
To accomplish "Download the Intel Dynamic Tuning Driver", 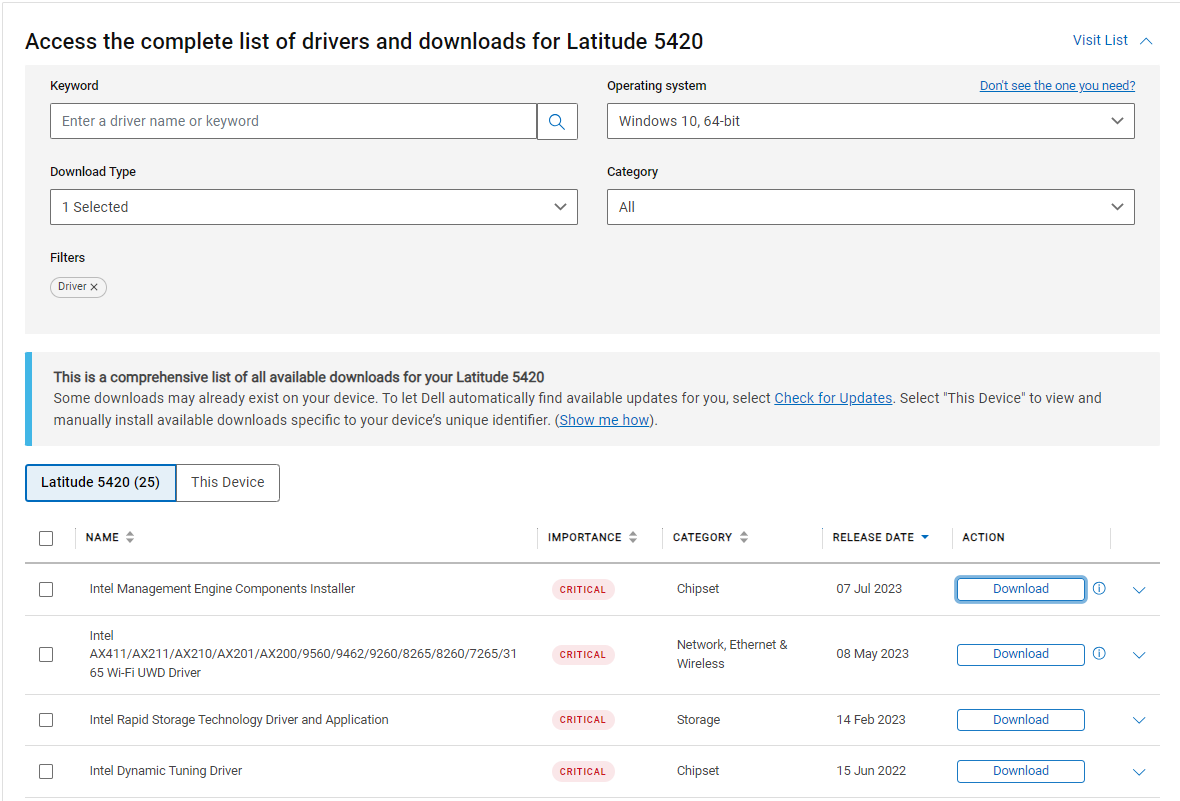I will [1020, 771].
